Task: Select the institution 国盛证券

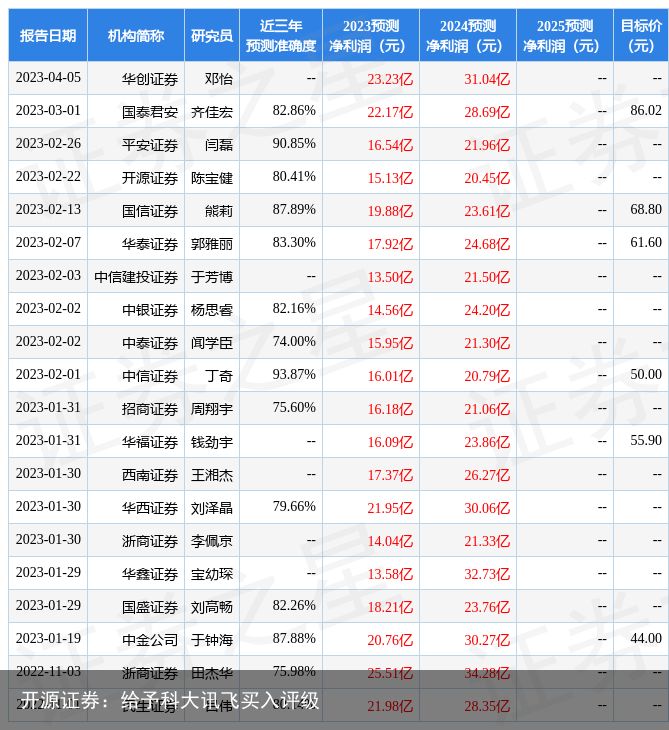Action: (x=150, y=608)
